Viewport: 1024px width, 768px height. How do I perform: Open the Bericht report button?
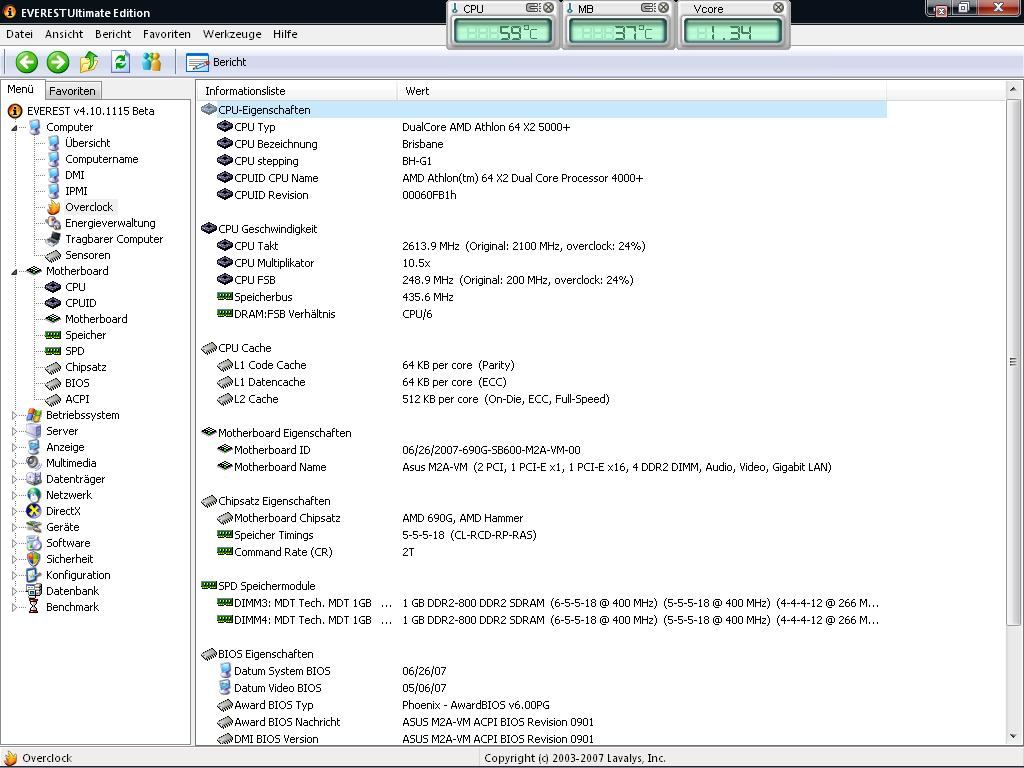click(216, 62)
